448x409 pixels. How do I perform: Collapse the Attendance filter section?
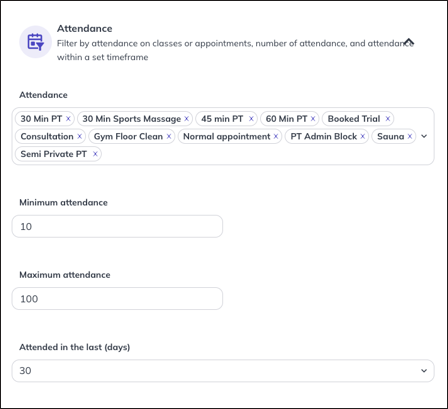pos(409,42)
